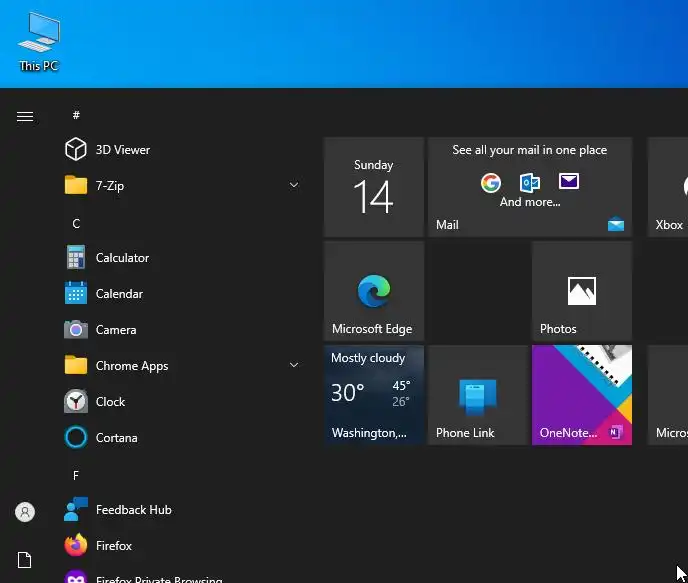Open the Feedback Hub icon
688x583 pixels.
tap(76, 509)
